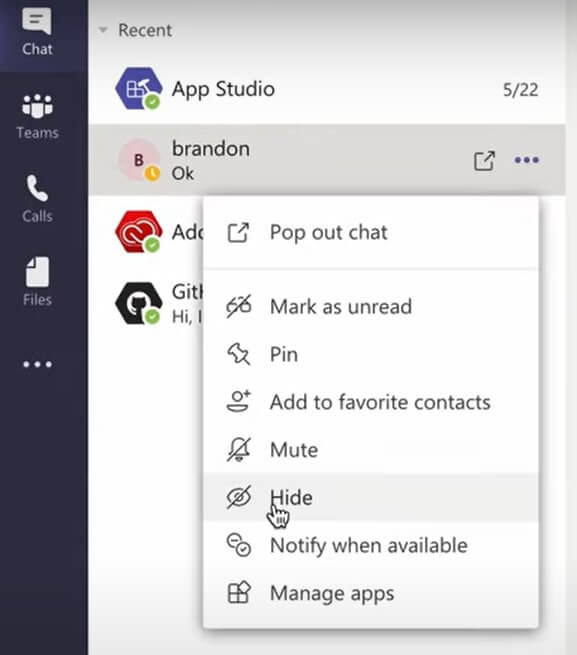Select Mark as unread

coord(371,306)
